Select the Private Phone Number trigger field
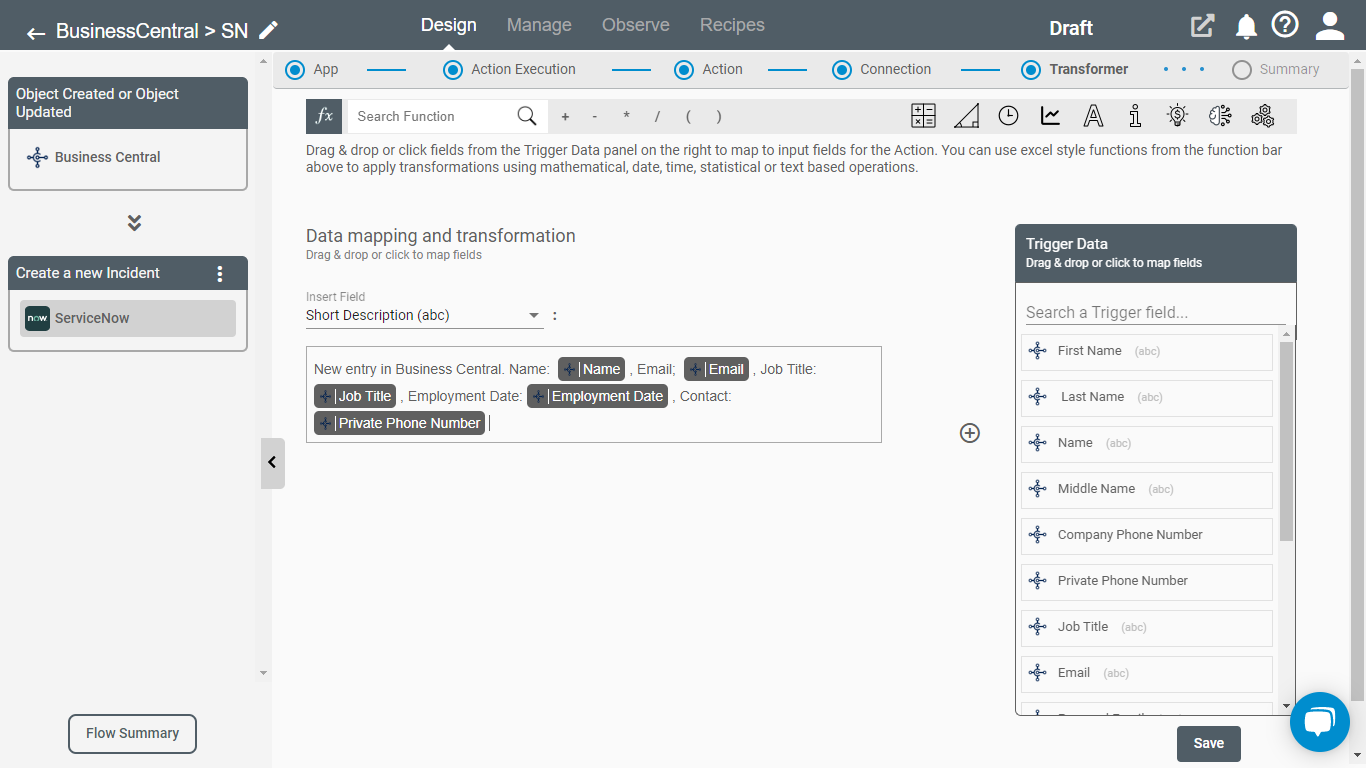 coord(1147,581)
